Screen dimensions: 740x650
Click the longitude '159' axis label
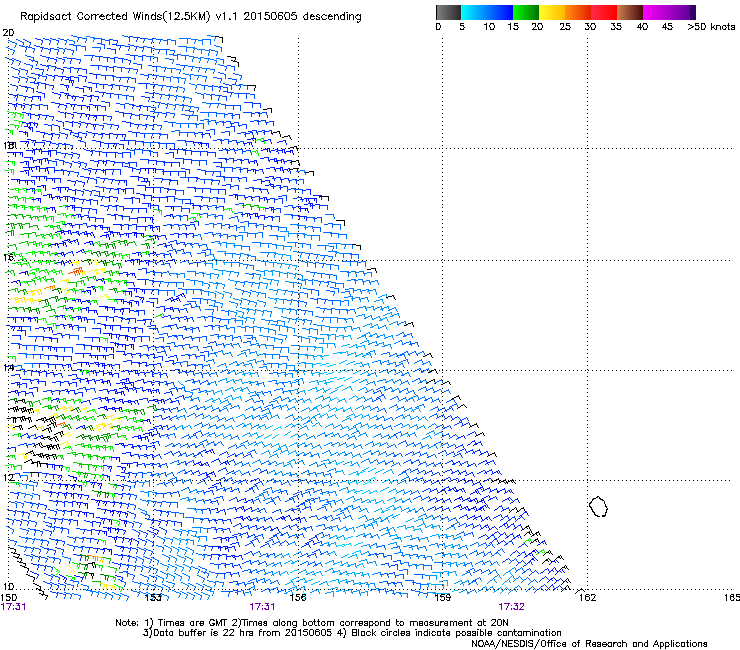(442, 598)
